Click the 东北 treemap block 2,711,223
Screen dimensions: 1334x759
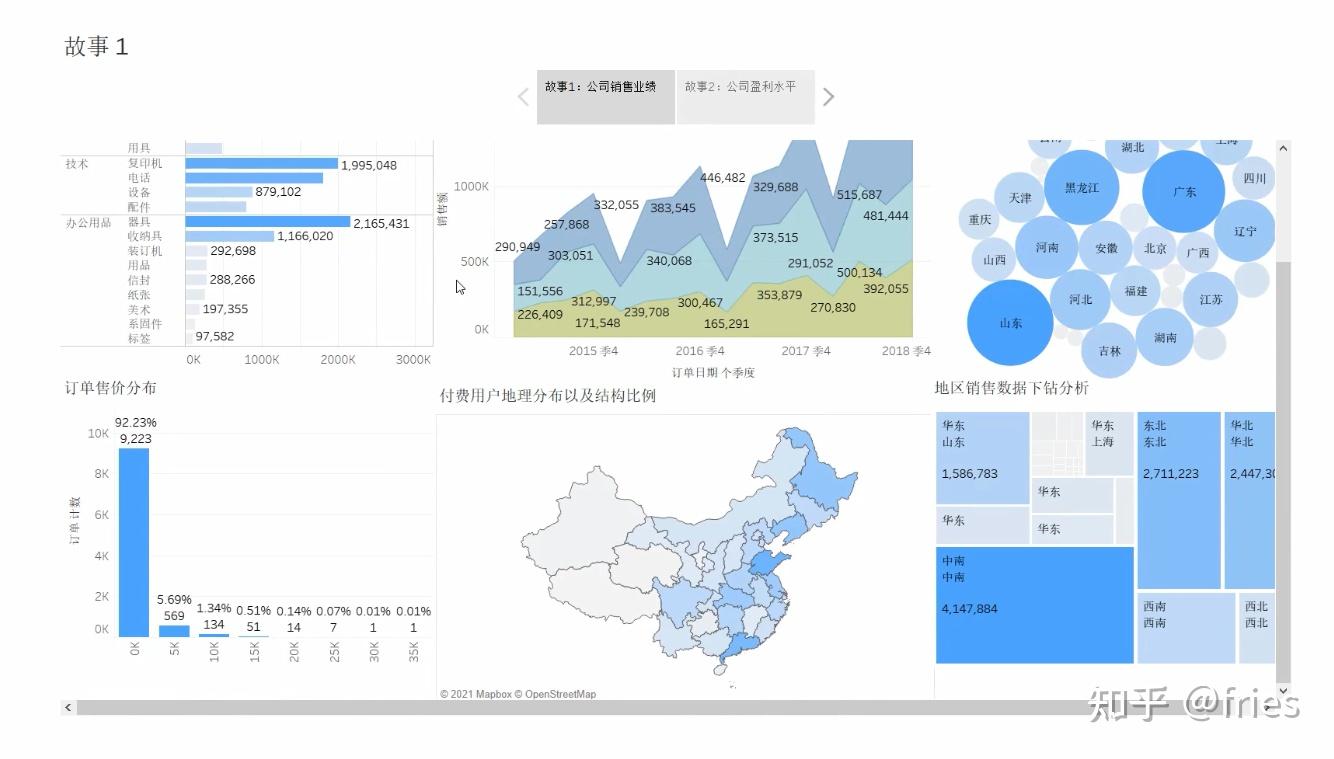1179,500
